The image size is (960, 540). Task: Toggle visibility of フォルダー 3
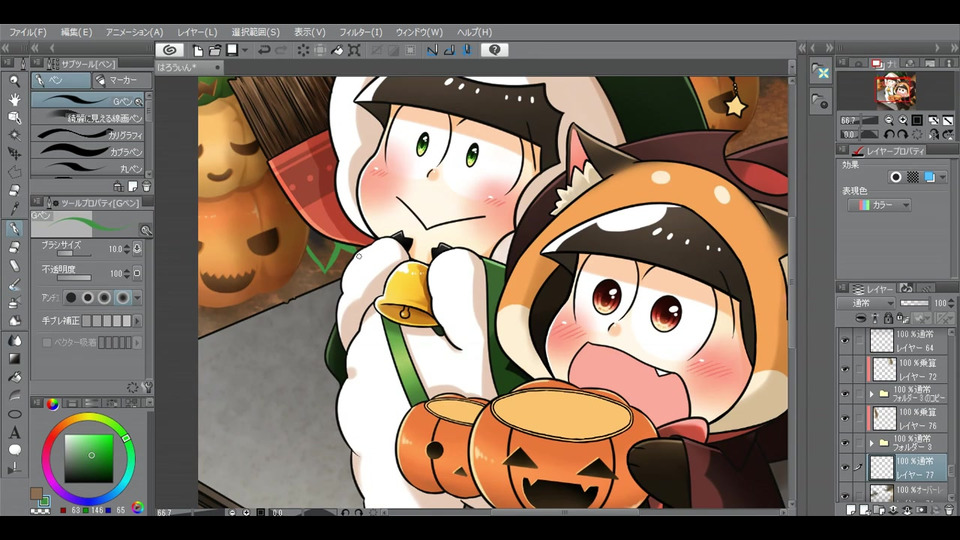point(845,443)
